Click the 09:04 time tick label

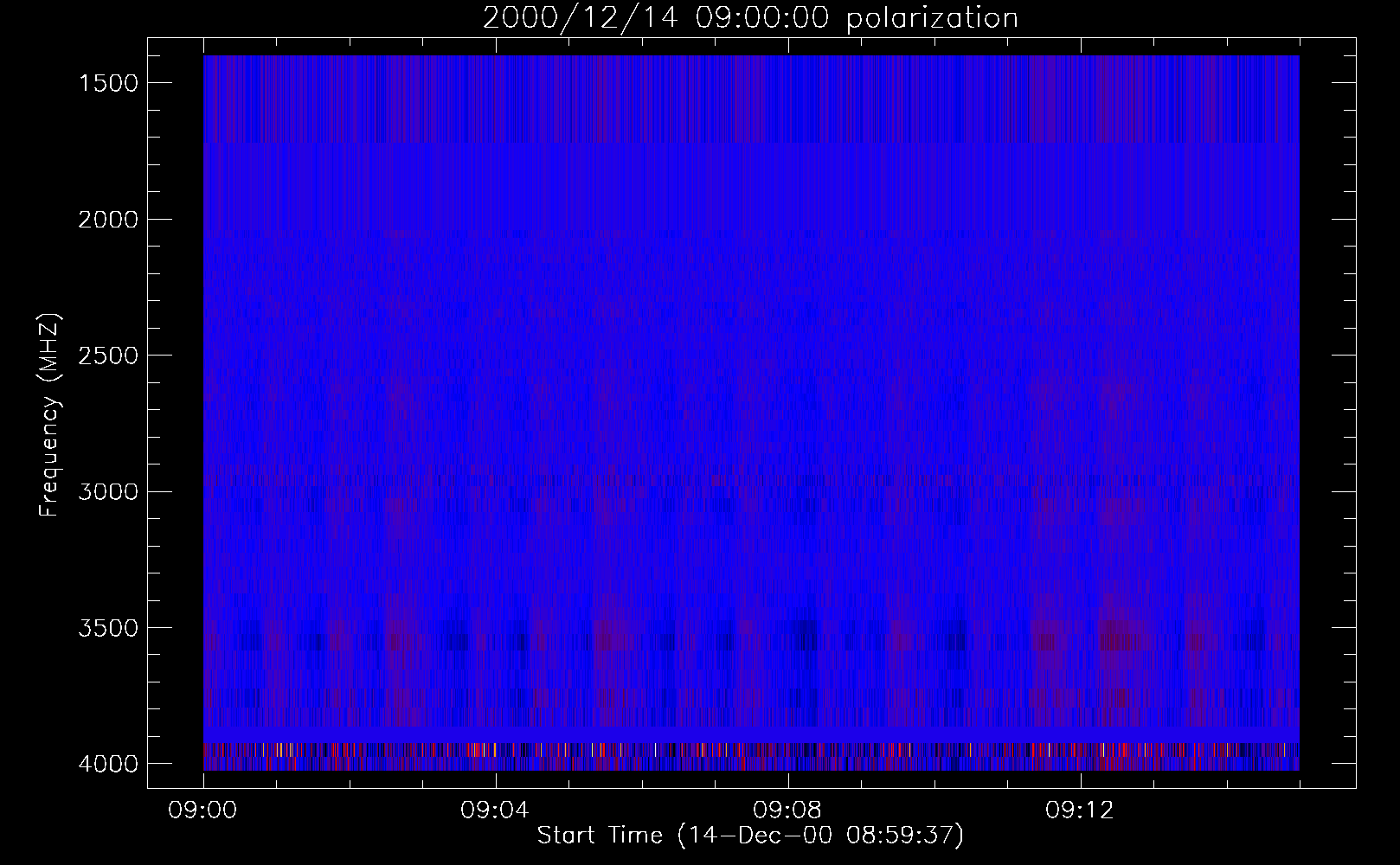click(496, 811)
